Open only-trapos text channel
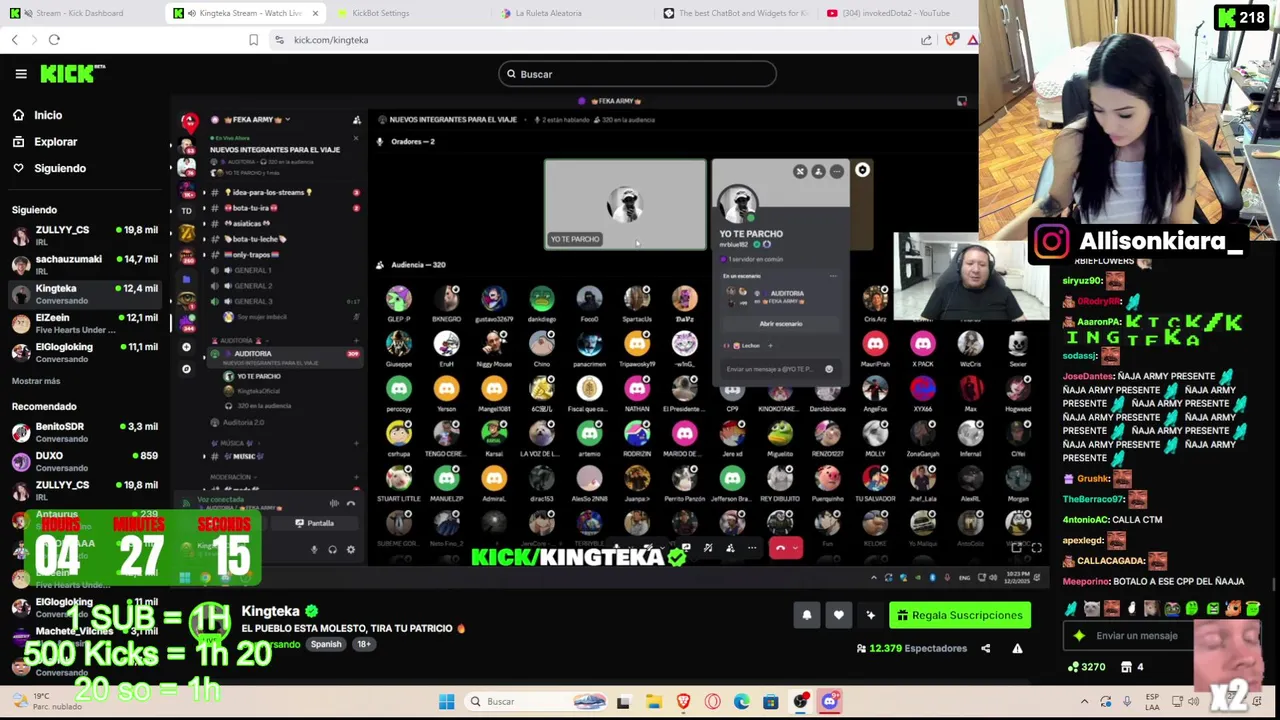 click(x=252, y=254)
